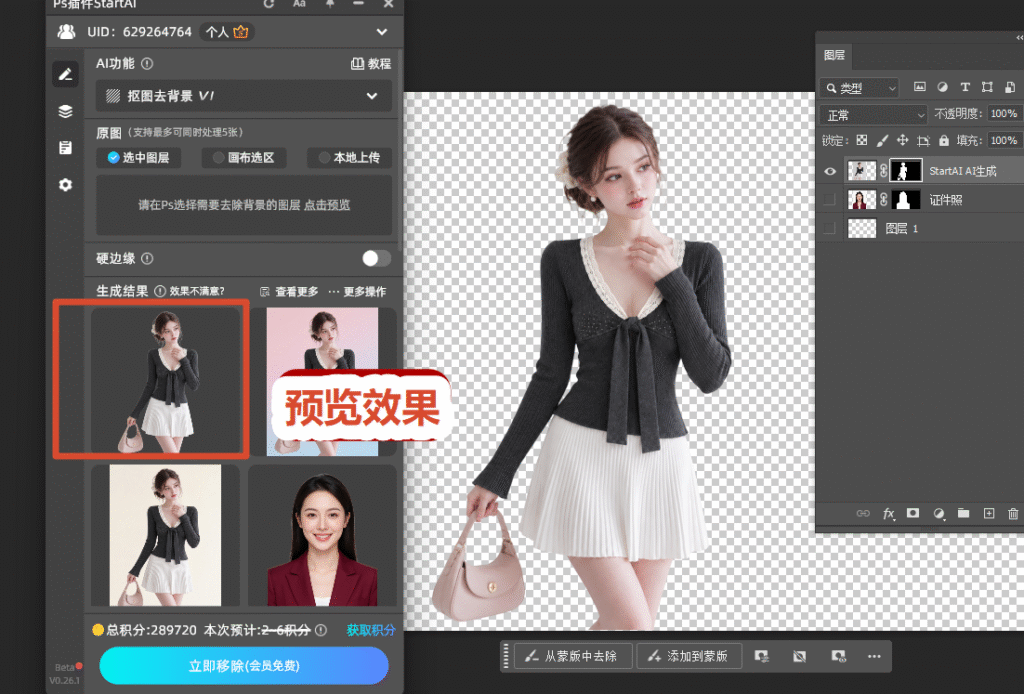The height and width of the screenshot is (694, 1024).
Task: Click 查看更多 results link
Action: [289, 292]
